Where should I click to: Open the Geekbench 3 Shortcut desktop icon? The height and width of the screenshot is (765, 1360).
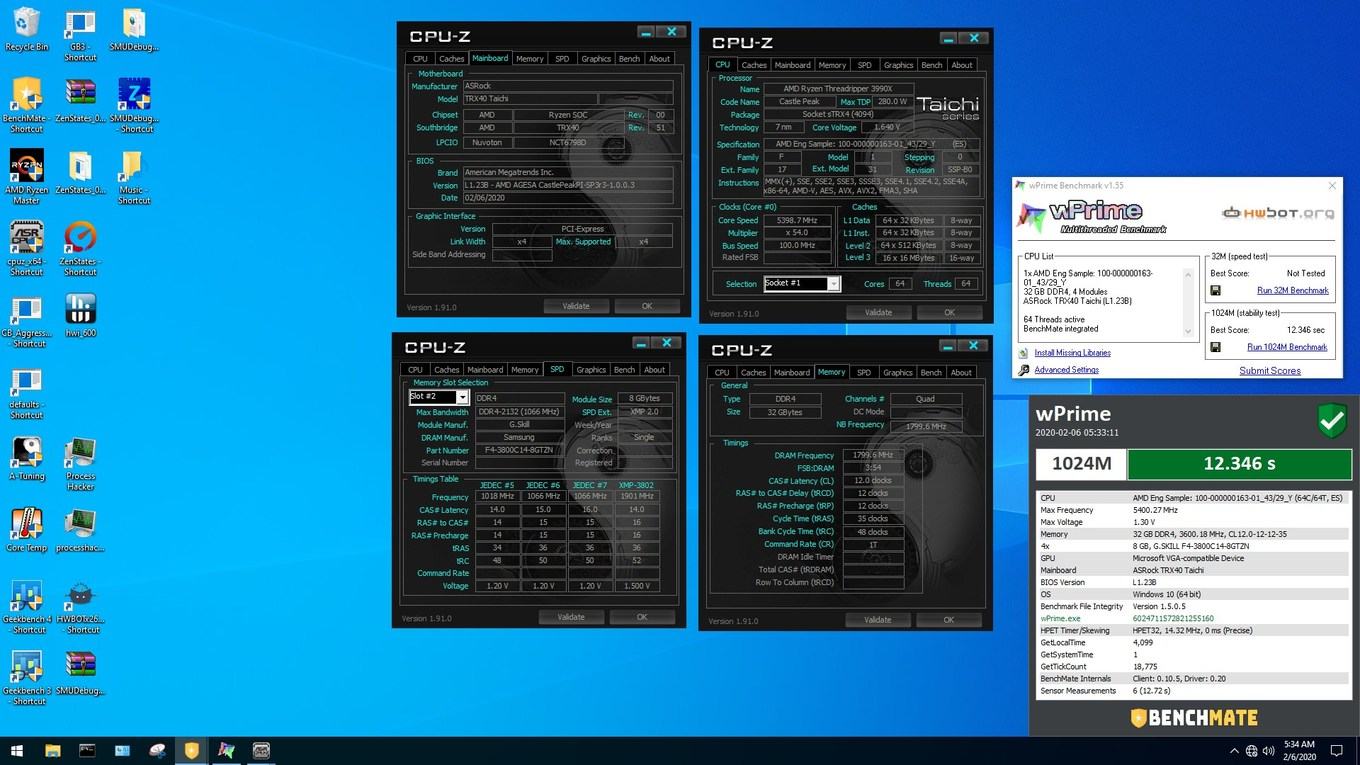(x=26, y=679)
